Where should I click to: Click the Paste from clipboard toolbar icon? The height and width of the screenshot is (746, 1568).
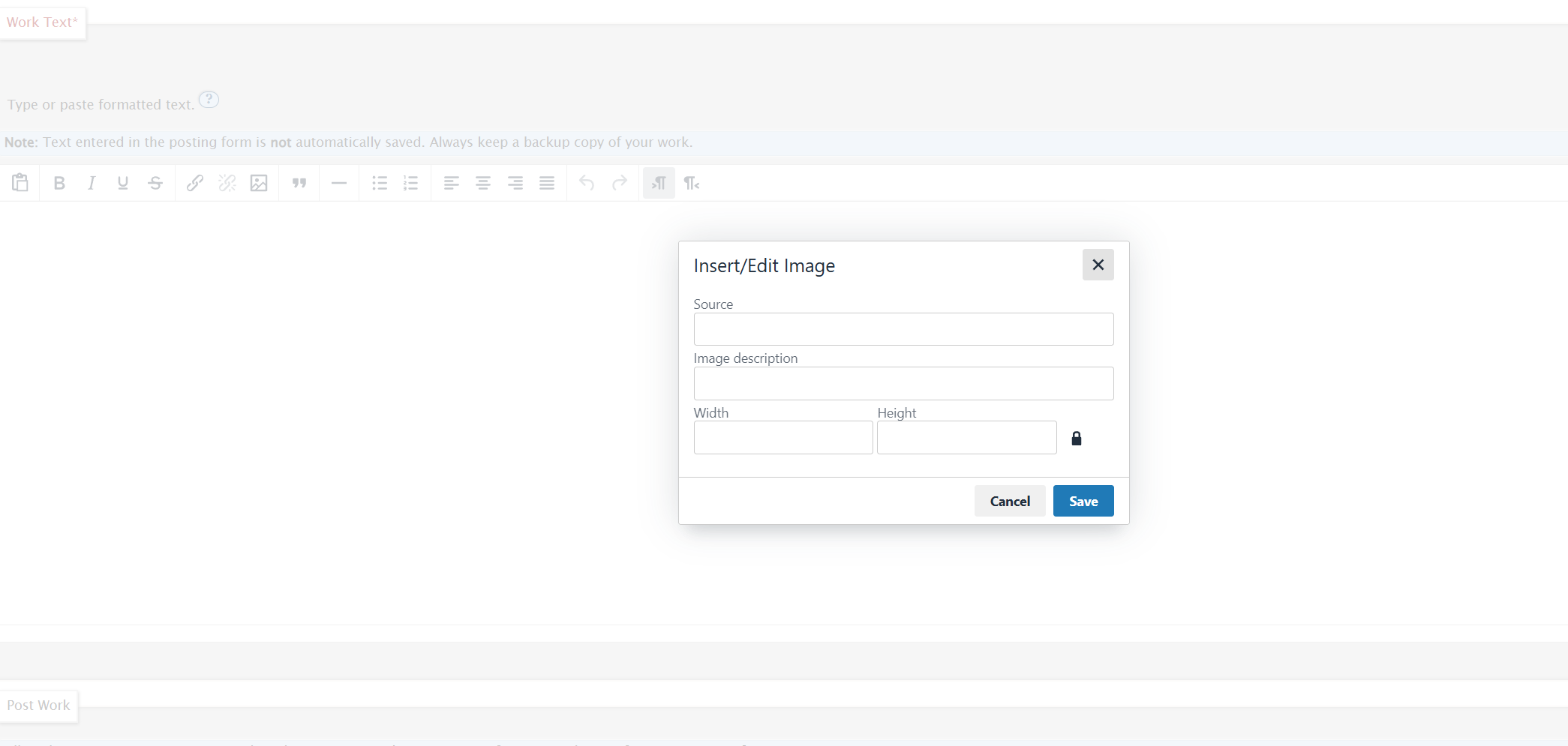point(20,183)
